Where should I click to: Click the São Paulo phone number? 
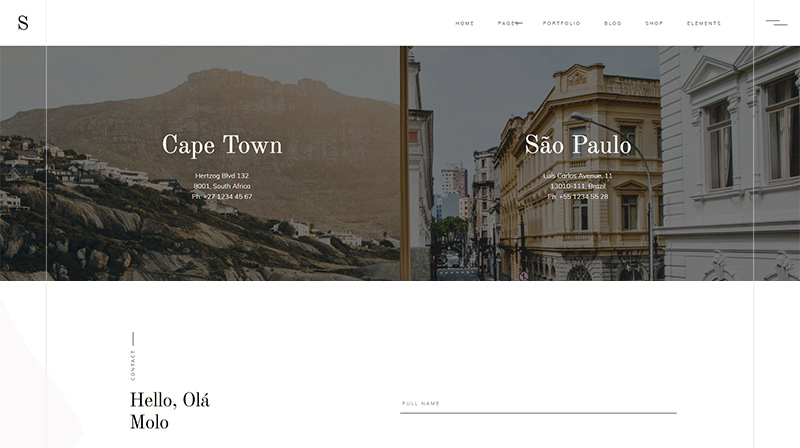click(x=578, y=197)
